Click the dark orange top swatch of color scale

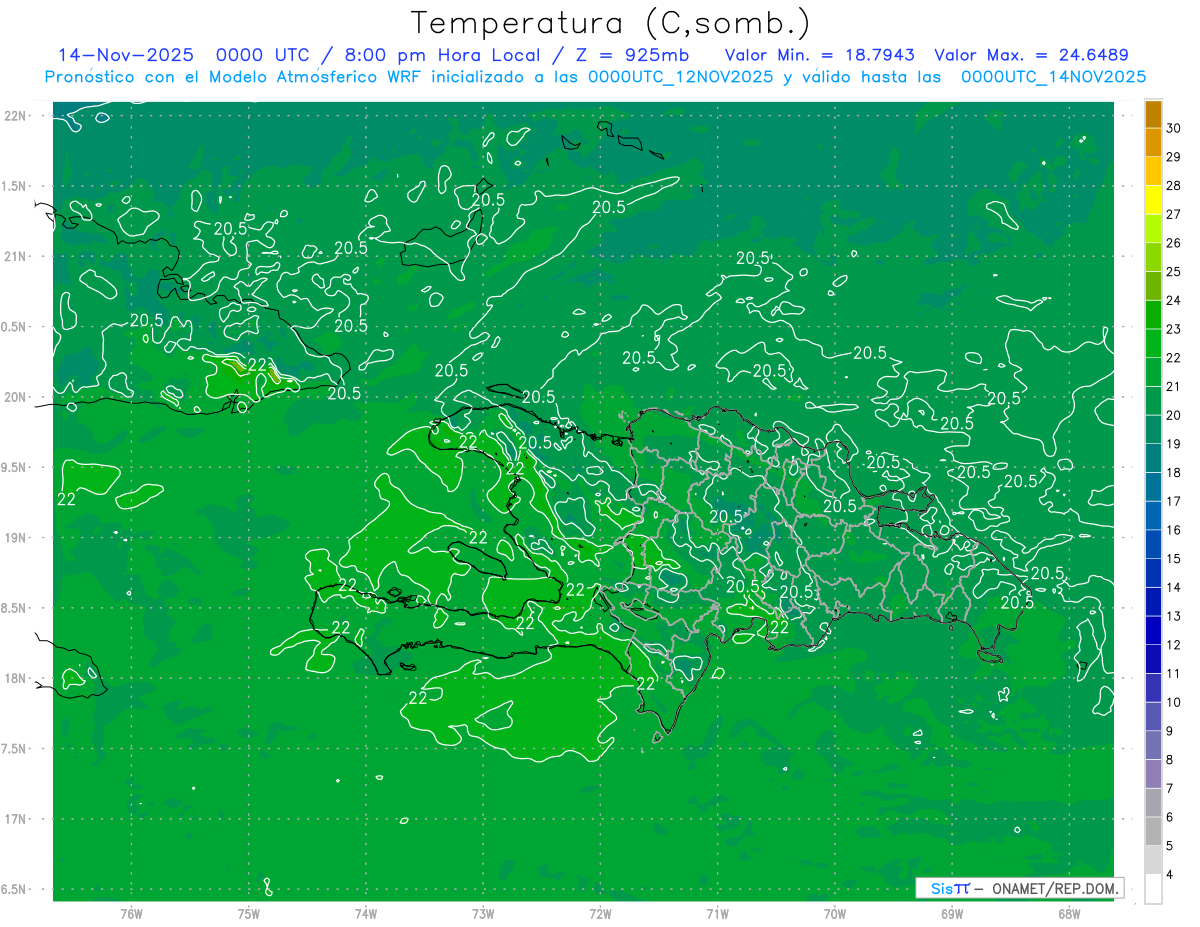click(x=1153, y=114)
